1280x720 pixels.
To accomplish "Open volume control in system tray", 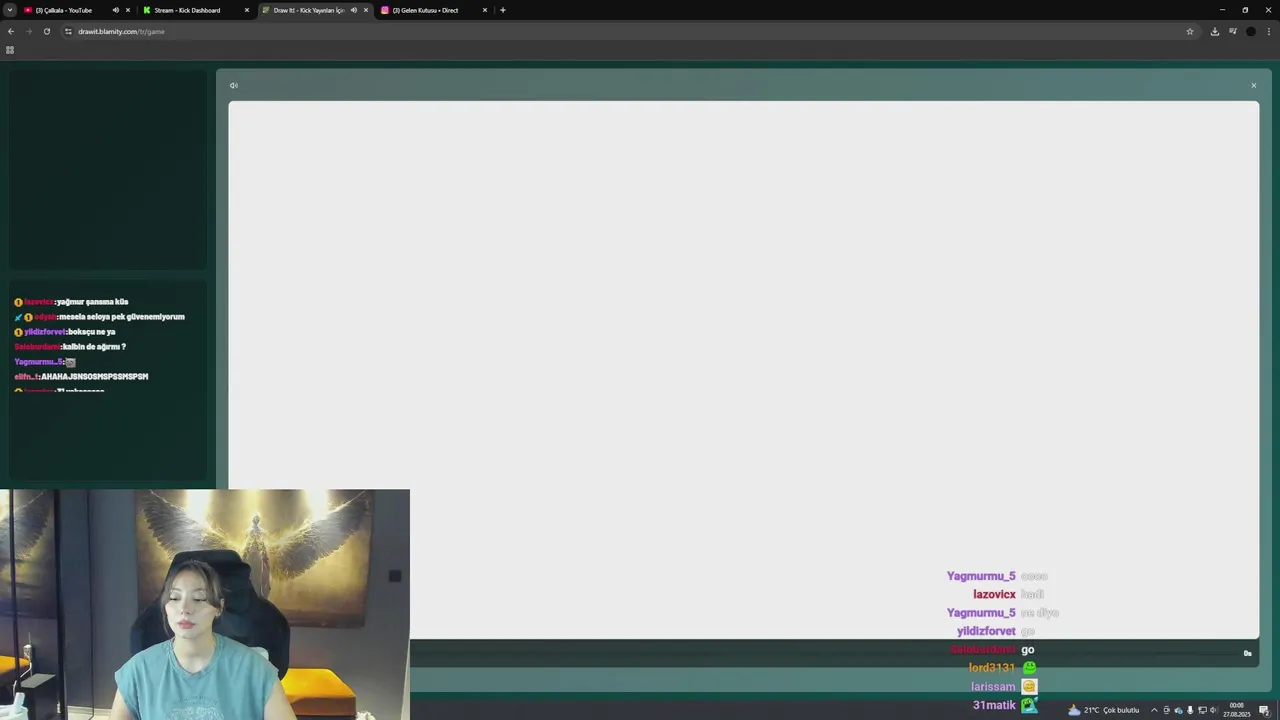I will [x=1213, y=710].
